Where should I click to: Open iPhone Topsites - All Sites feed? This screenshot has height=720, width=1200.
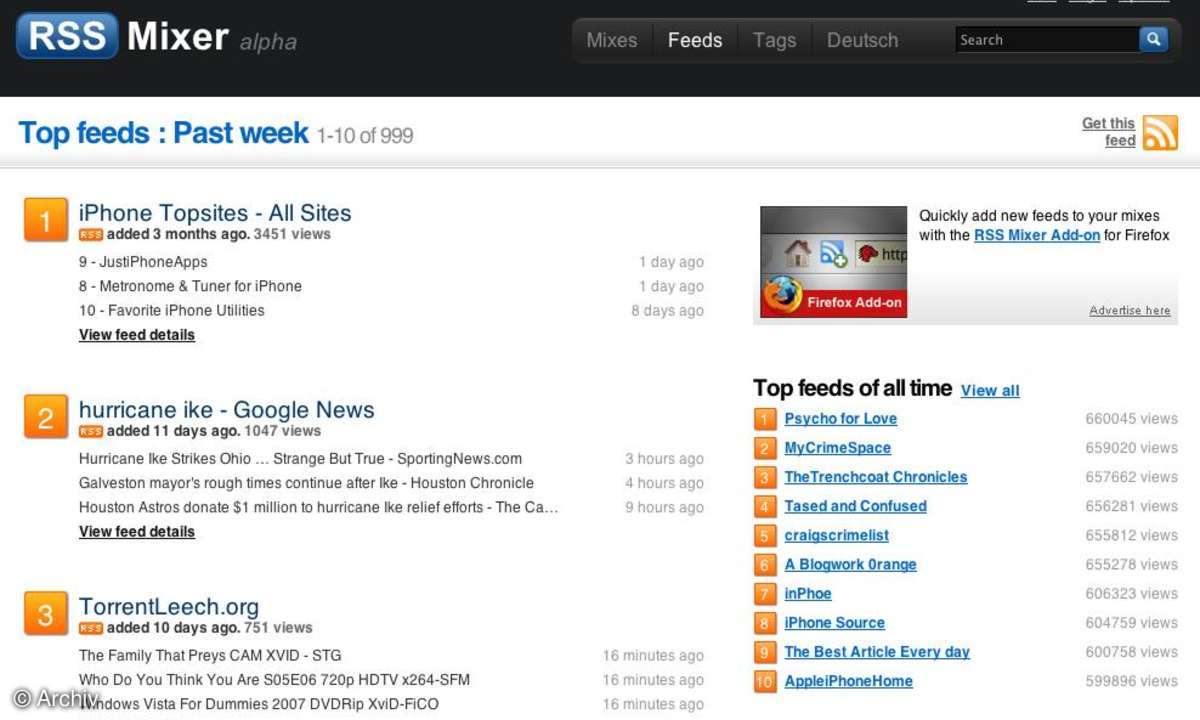point(215,213)
